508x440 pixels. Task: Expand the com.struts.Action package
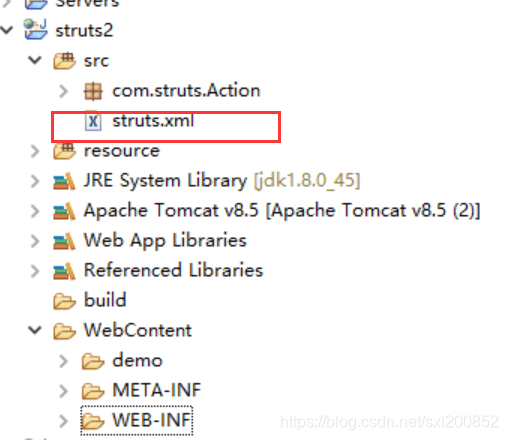point(63,91)
